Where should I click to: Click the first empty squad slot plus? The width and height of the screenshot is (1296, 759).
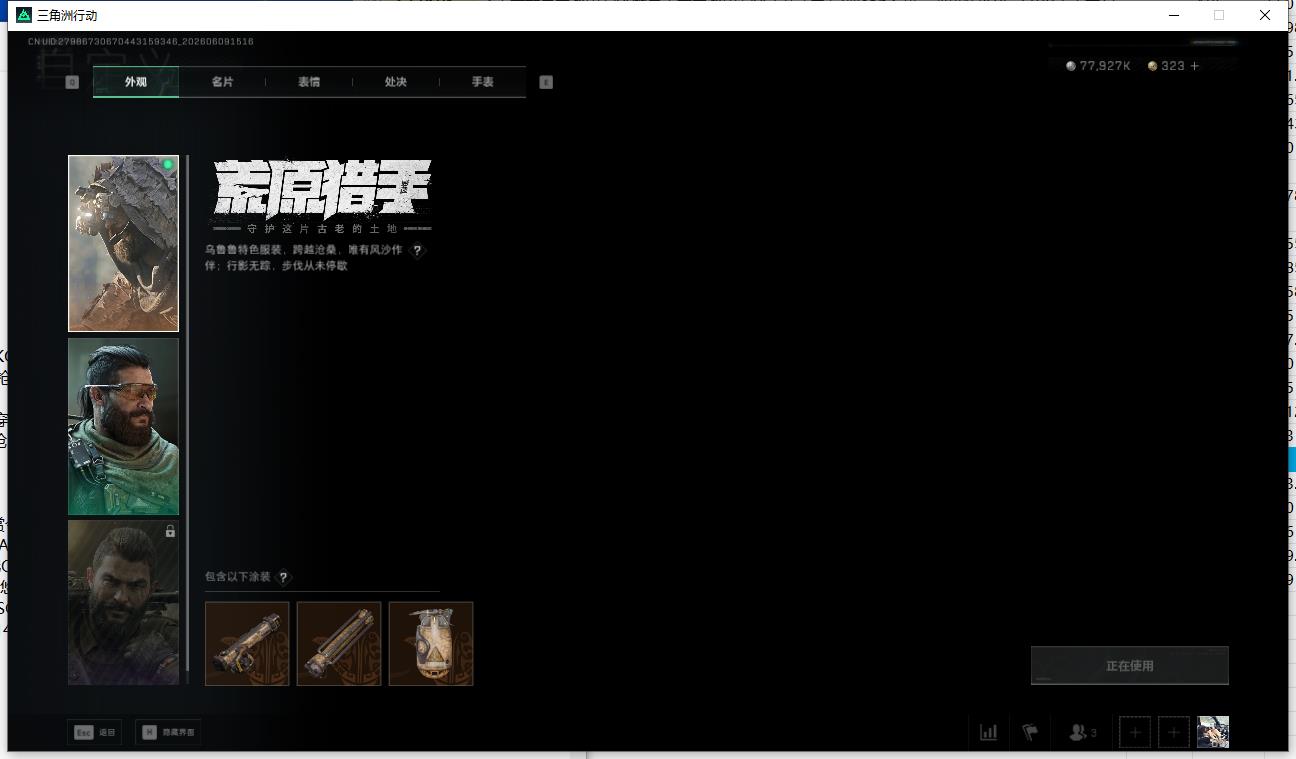click(1135, 732)
